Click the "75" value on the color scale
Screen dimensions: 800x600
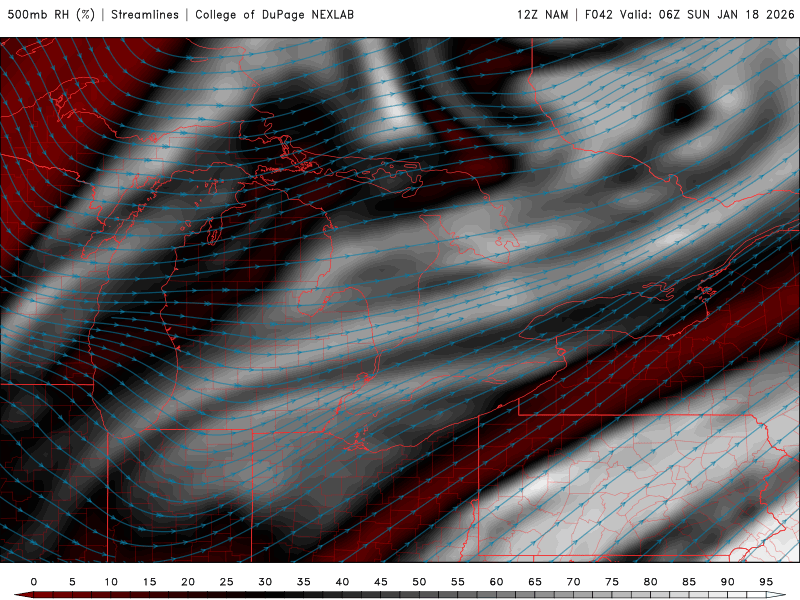(612, 582)
